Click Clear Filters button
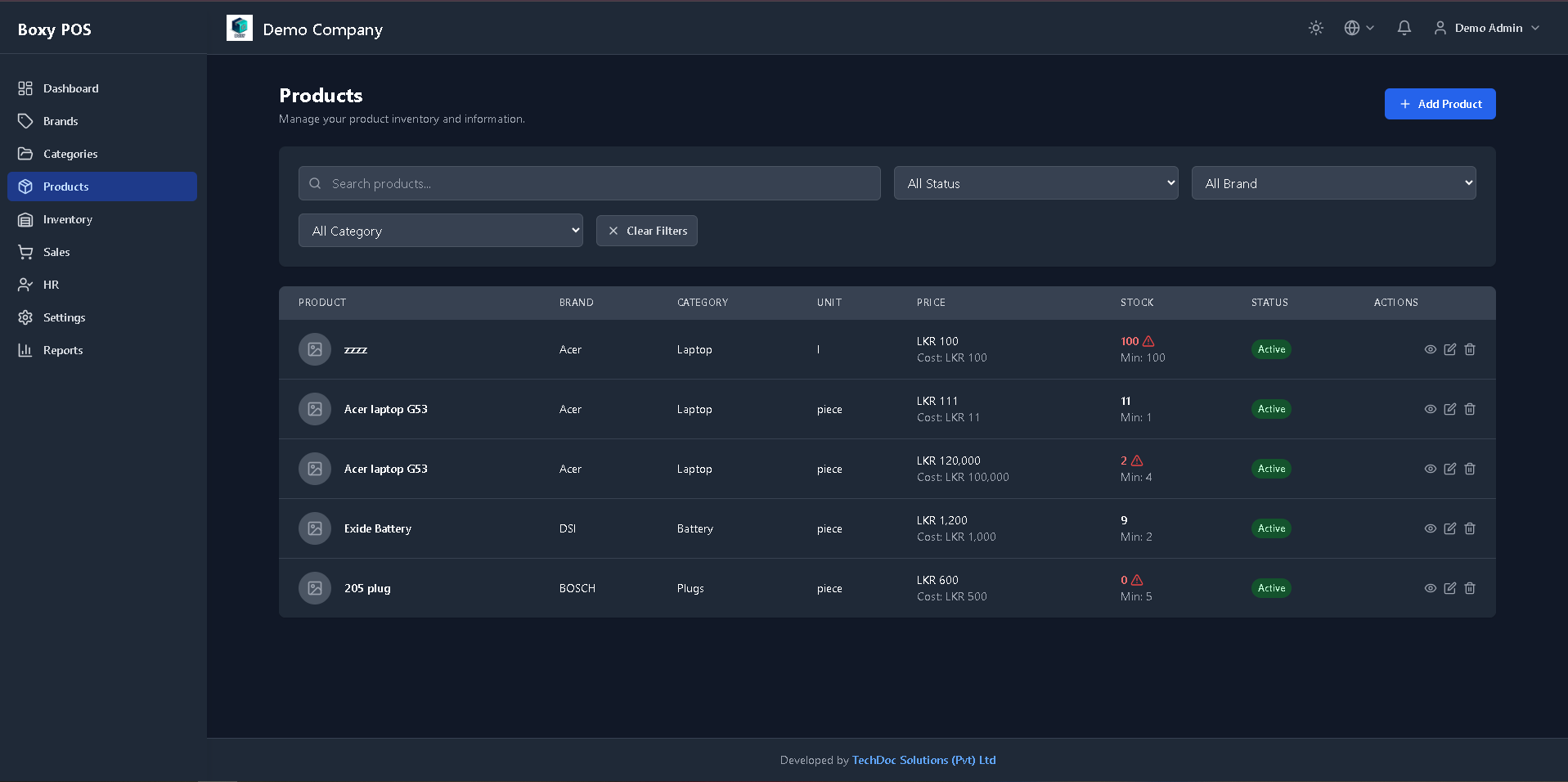Screen dimensions: 1568x782 (x=647, y=231)
